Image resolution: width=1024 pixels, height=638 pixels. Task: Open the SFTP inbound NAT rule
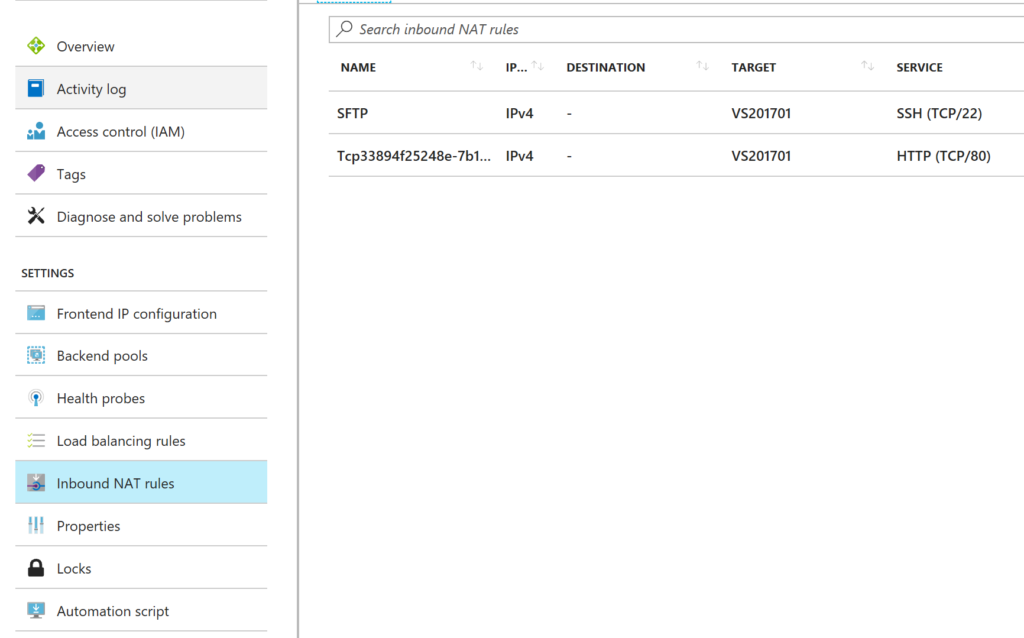click(x=352, y=113)
